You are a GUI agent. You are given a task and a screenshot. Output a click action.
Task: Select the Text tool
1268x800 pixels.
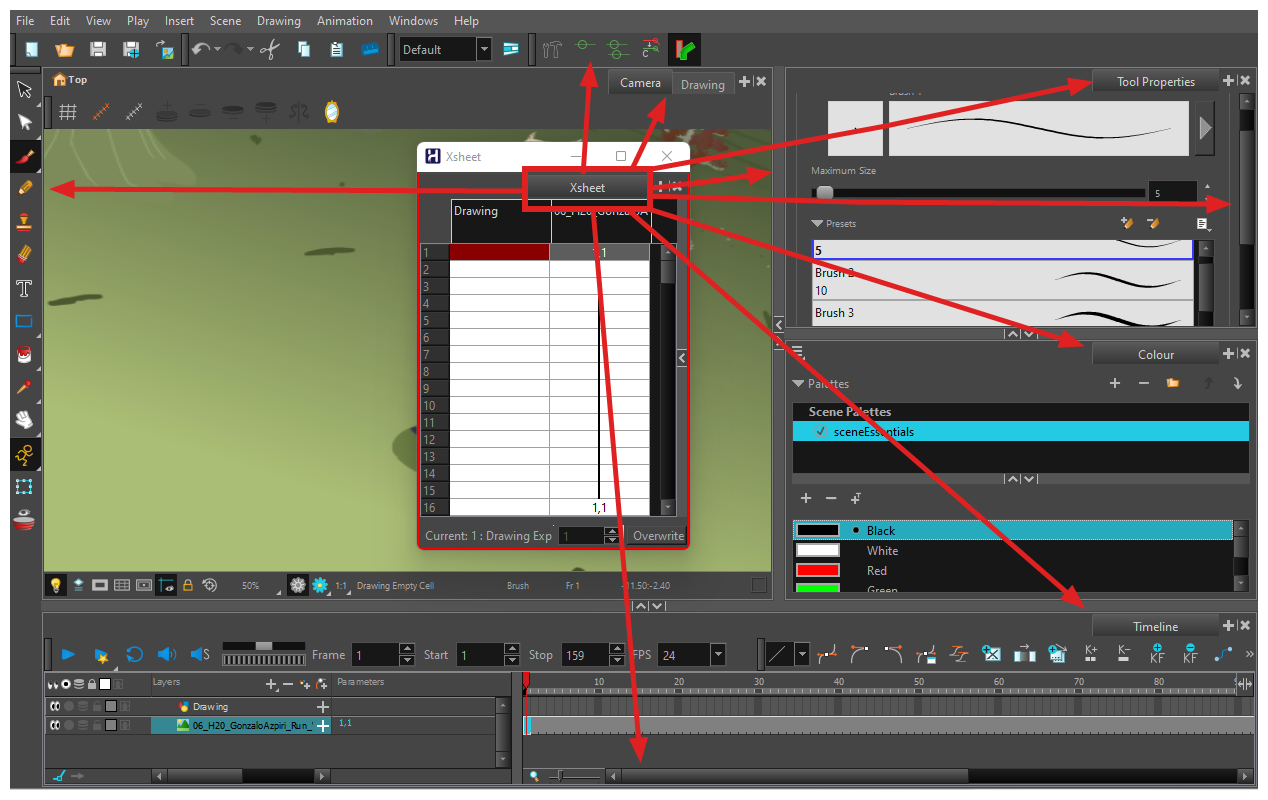coord(25,289)
